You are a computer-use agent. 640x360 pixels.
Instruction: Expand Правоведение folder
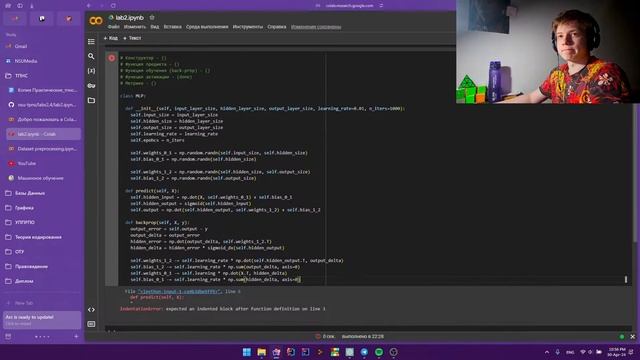[43, 267]
